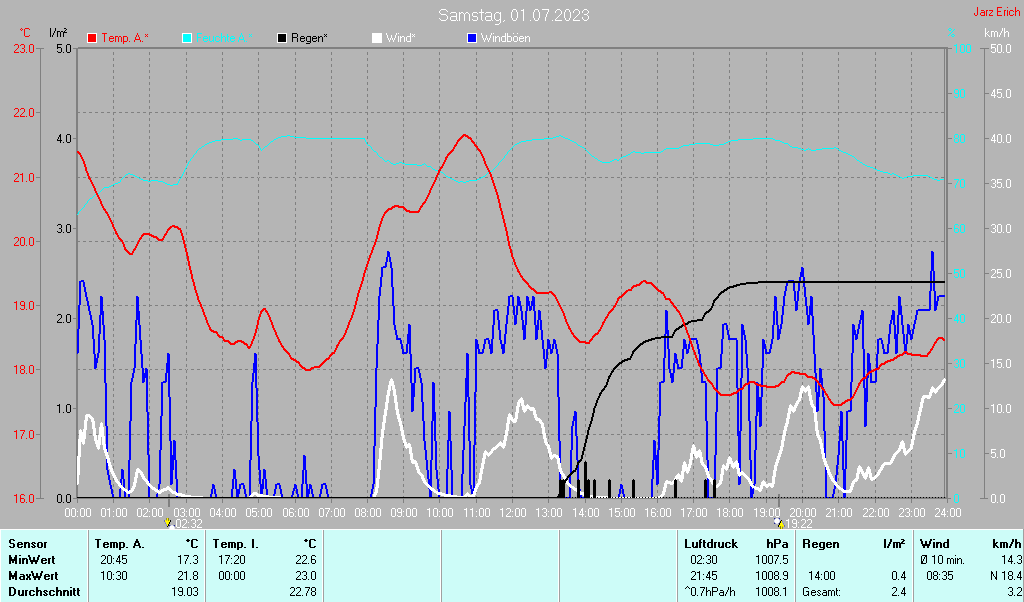Image resolution: width=1024 pixels, height=602 pixels.
Task: Click the cyan Feuchte A. legend swatch
Action: (x=187, y=38)
